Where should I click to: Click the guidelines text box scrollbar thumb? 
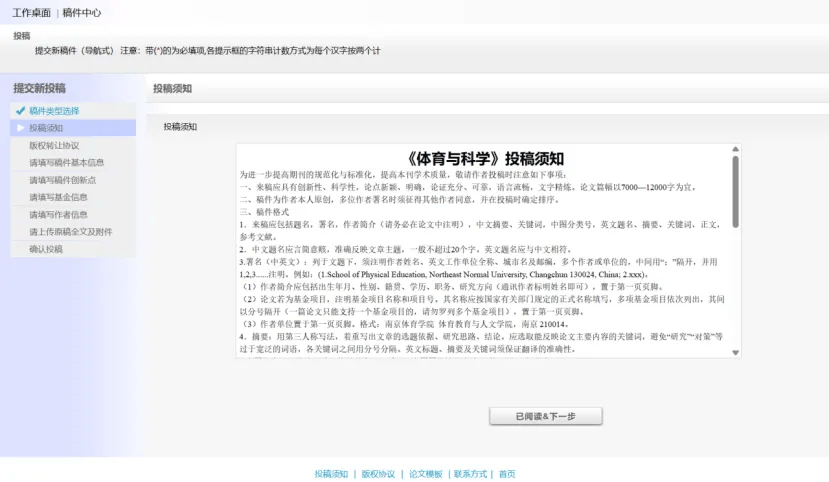tap(736, 190)
